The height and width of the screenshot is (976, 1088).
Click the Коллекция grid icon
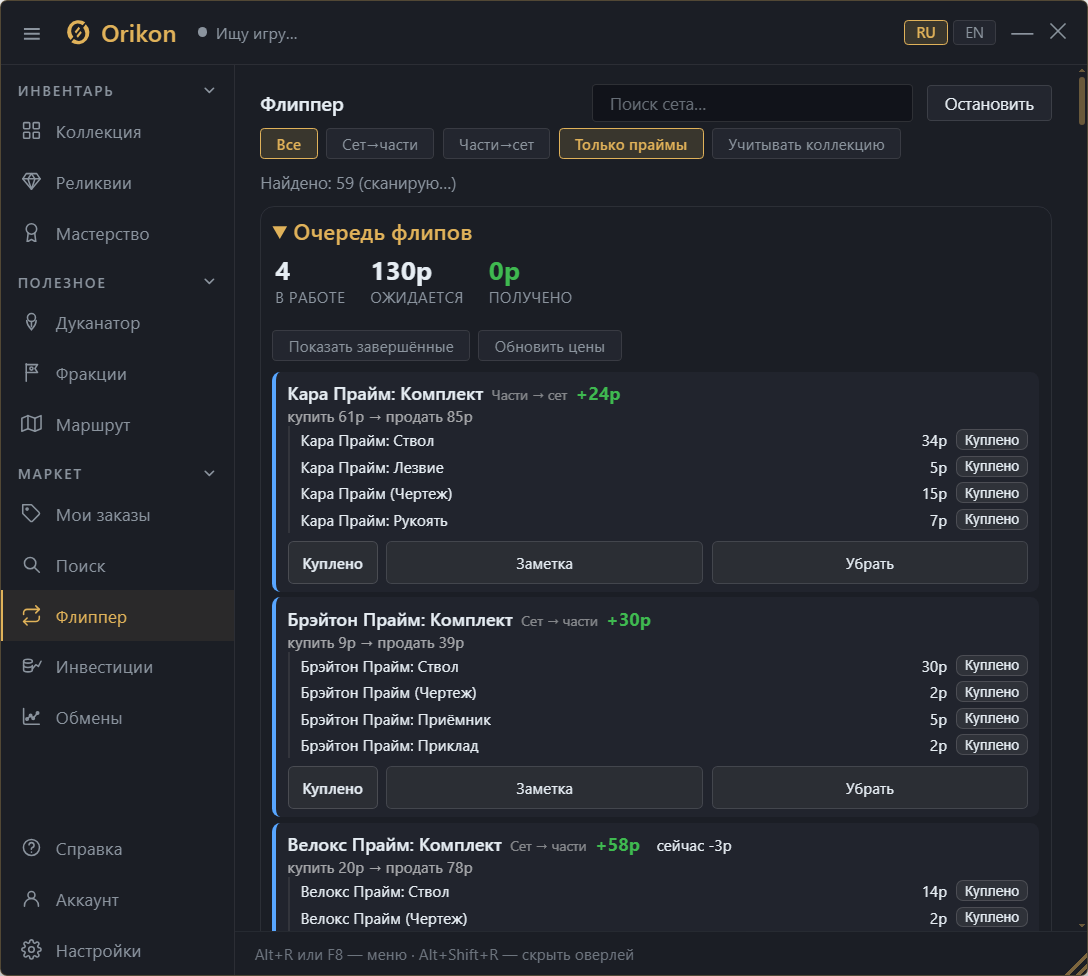pos(31,131)
